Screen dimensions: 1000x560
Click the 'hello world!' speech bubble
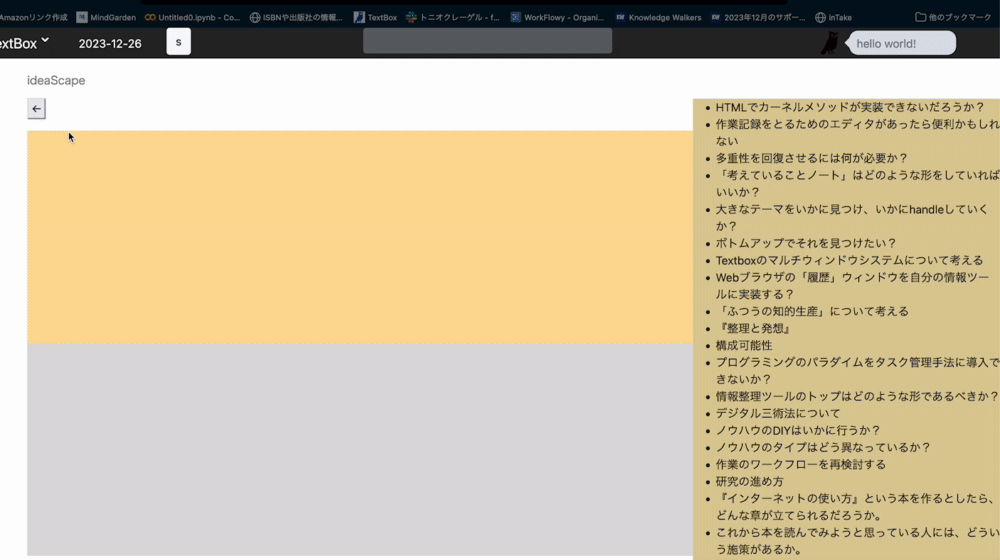(902, 43)
